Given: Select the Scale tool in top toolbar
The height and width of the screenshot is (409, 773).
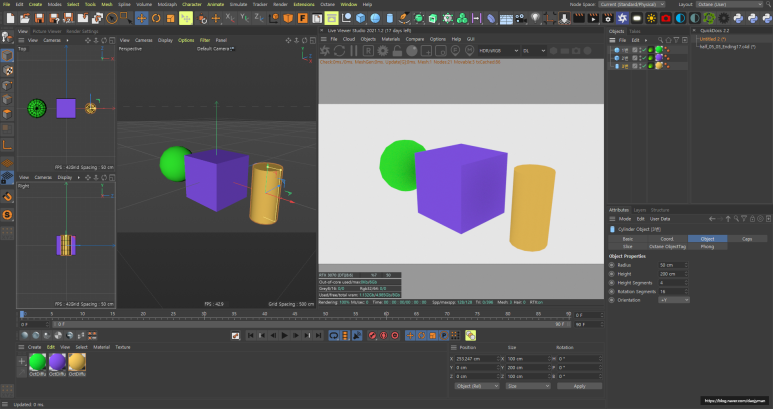Looking at the screenshot, I should pyautogui.click(x=171, y=18).
